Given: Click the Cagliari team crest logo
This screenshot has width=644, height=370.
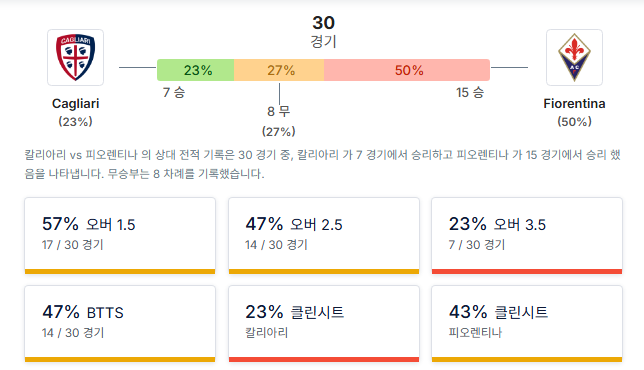Looking at the screenshot, I should click(76, 57).
